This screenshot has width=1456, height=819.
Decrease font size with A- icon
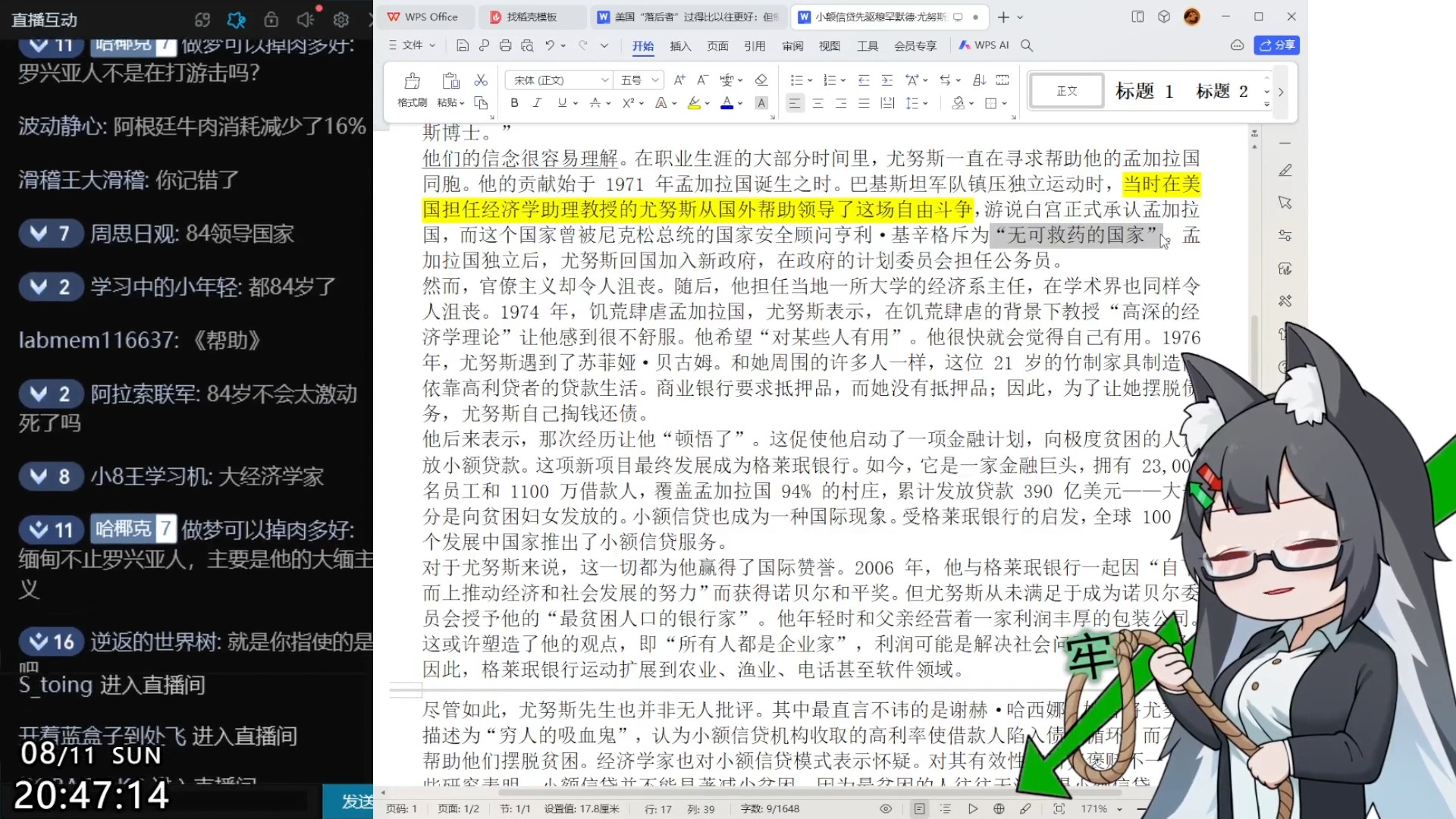coord(702,80)
